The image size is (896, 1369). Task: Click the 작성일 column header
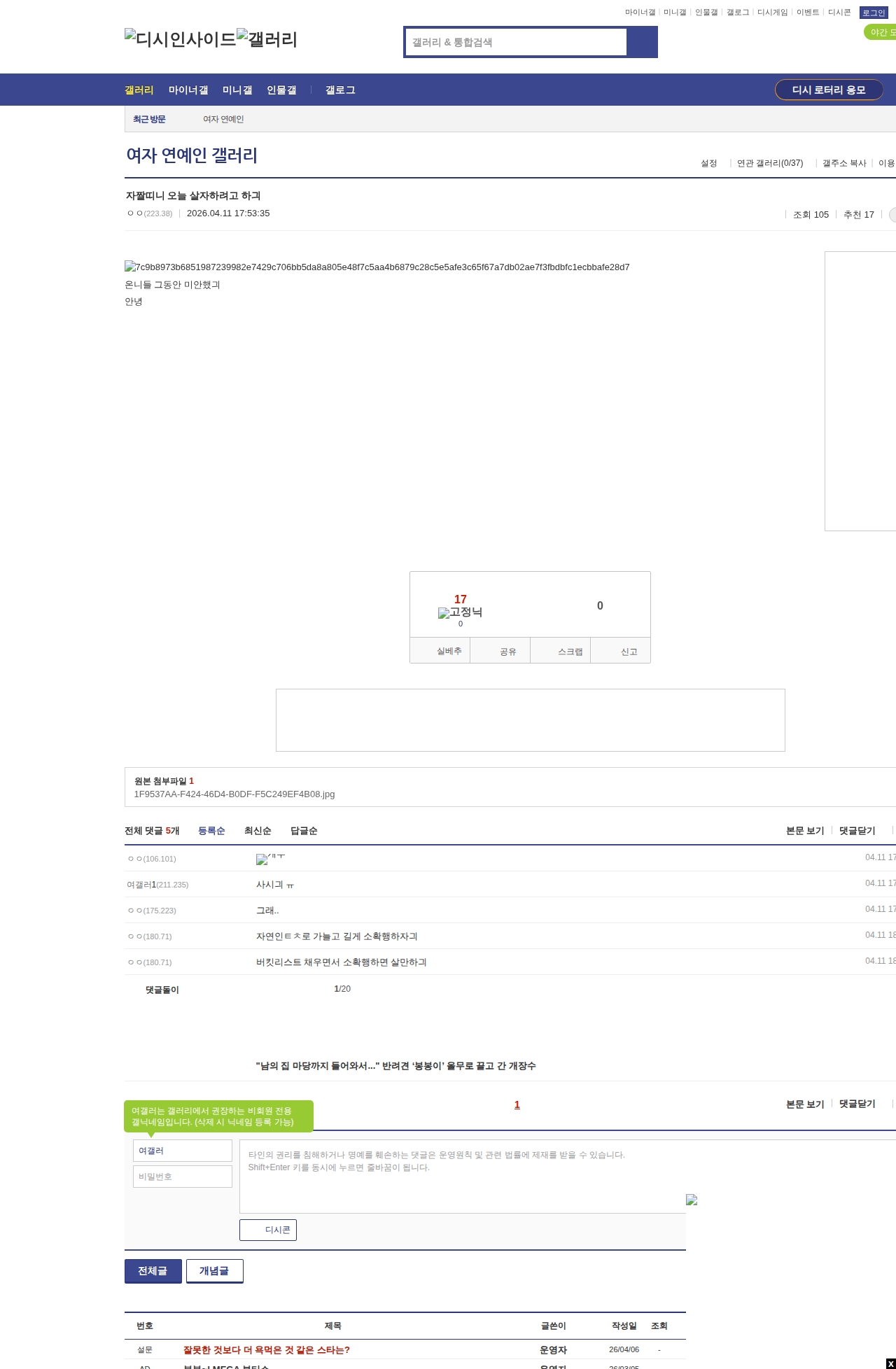(x=624, y=1326)
